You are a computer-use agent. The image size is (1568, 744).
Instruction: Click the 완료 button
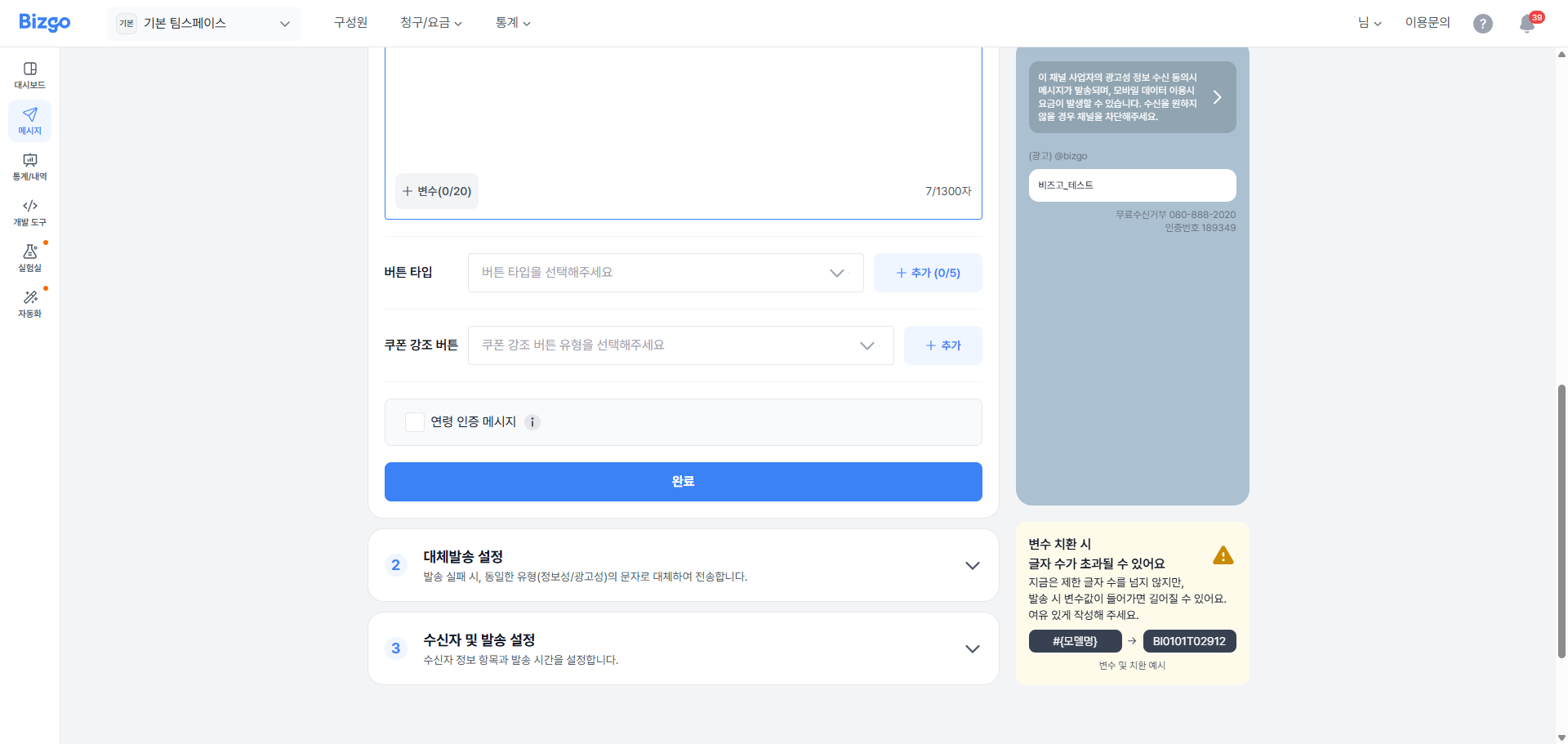683,482
